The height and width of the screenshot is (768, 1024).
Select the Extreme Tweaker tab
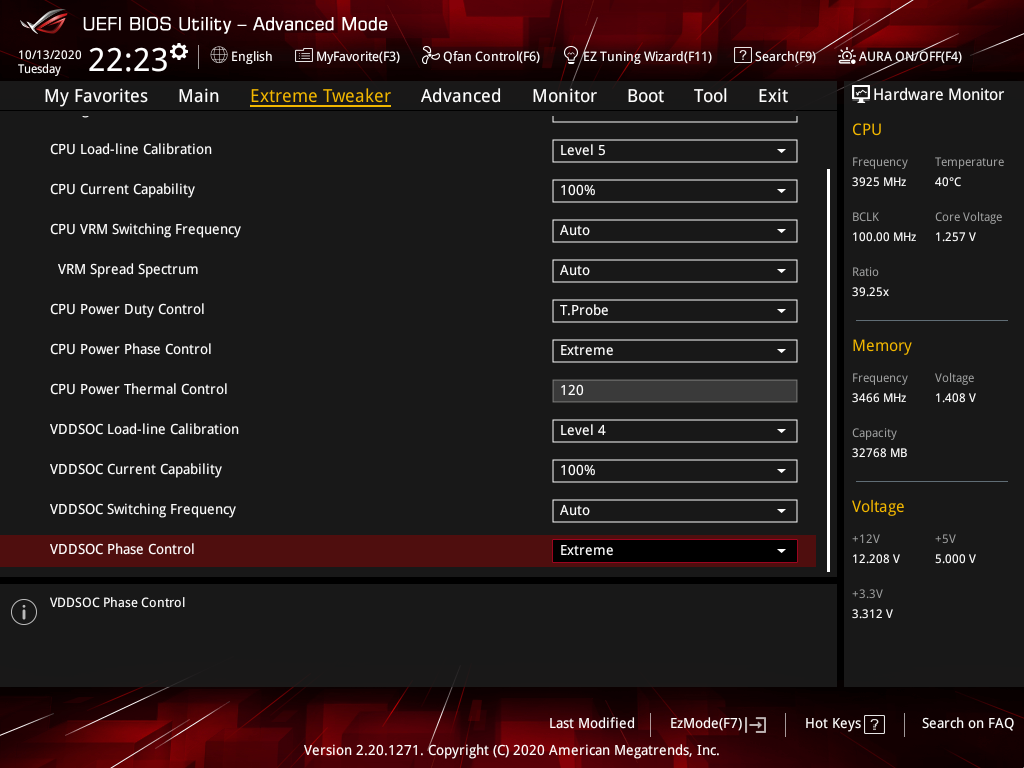click(321, 96)
